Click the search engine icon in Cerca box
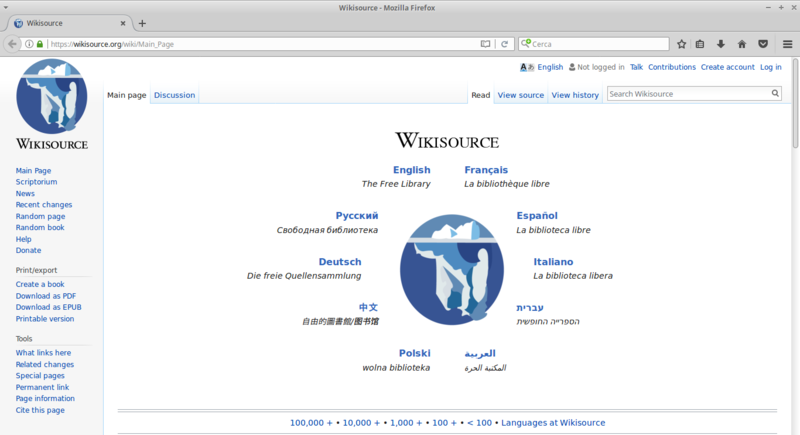Screen dimensions: 800x435 click(x=526, y=43)
